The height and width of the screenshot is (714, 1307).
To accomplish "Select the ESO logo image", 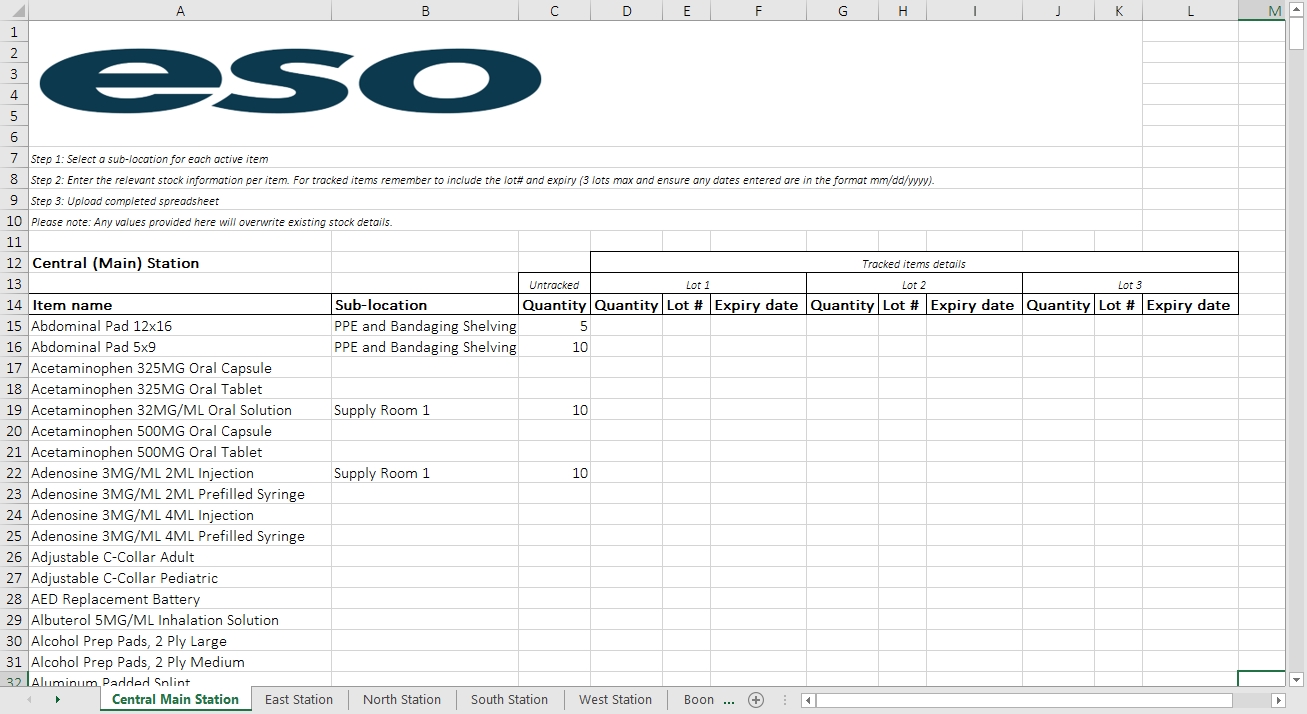I will (290, 81).
